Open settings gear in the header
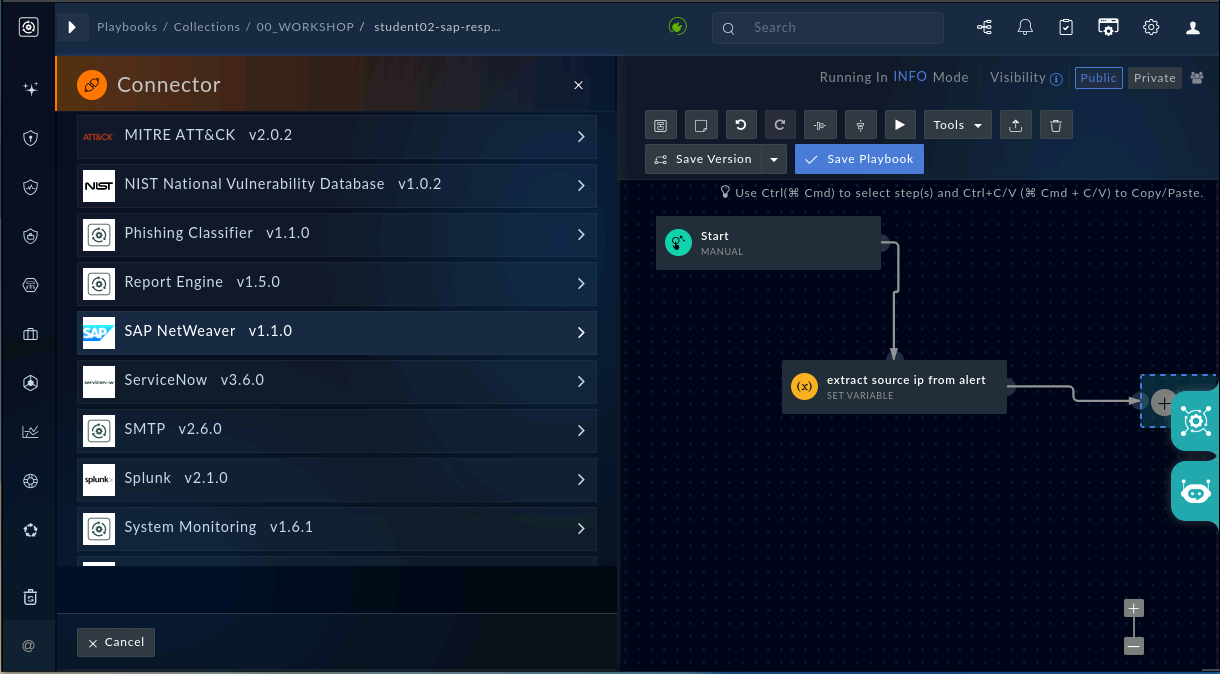The width and height of the screenshot is (1220, 674). [1151, 28]
